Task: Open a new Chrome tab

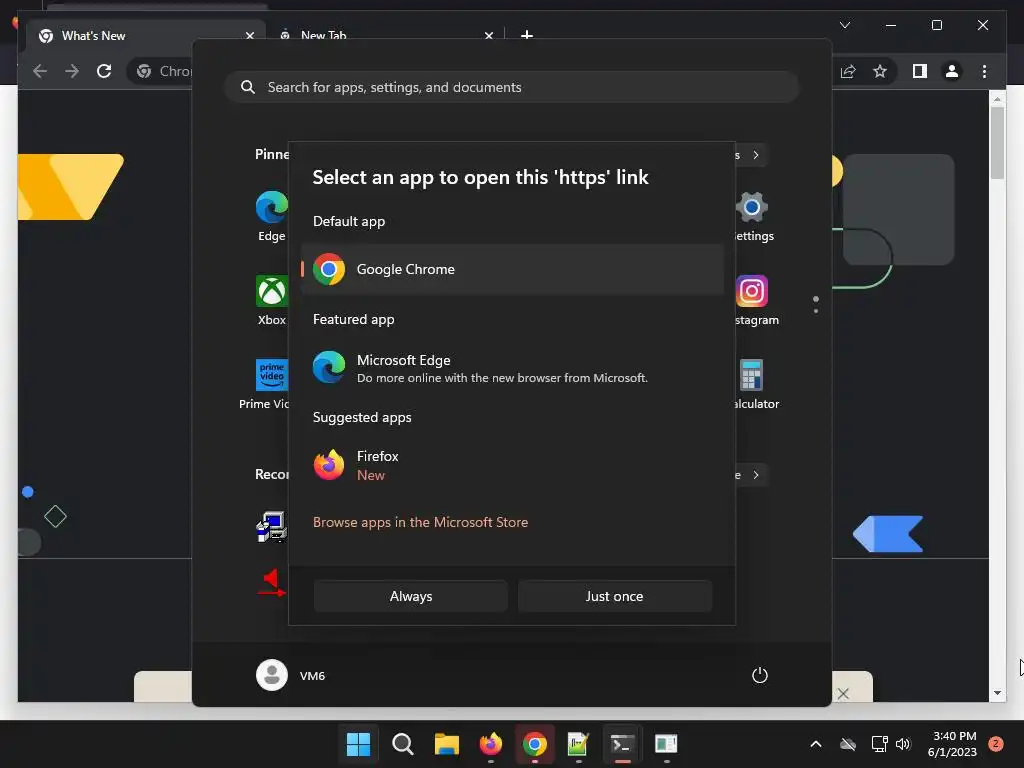Action: [527, 35]
